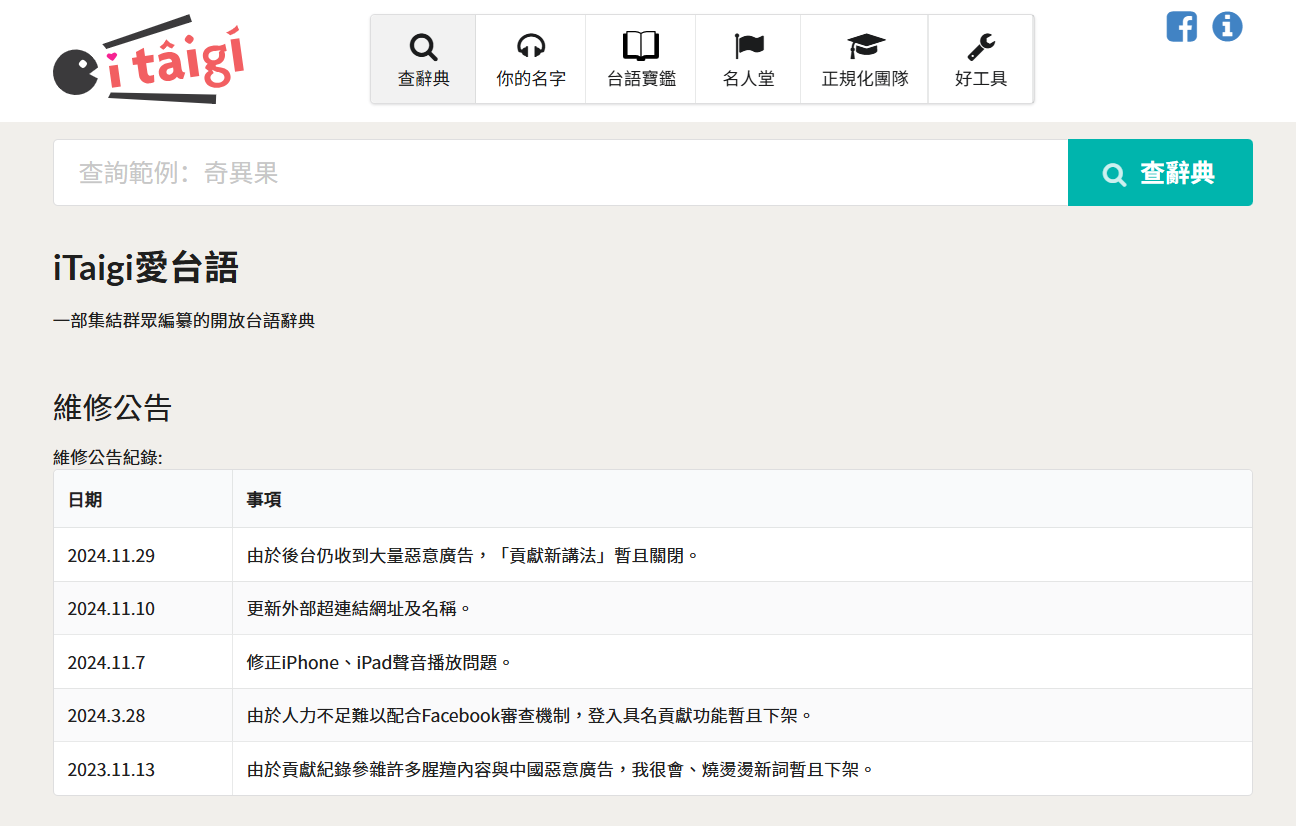Click the iTaigi愛台語 page heading
The image size is (1296, 826).
[x=146, y=268]
